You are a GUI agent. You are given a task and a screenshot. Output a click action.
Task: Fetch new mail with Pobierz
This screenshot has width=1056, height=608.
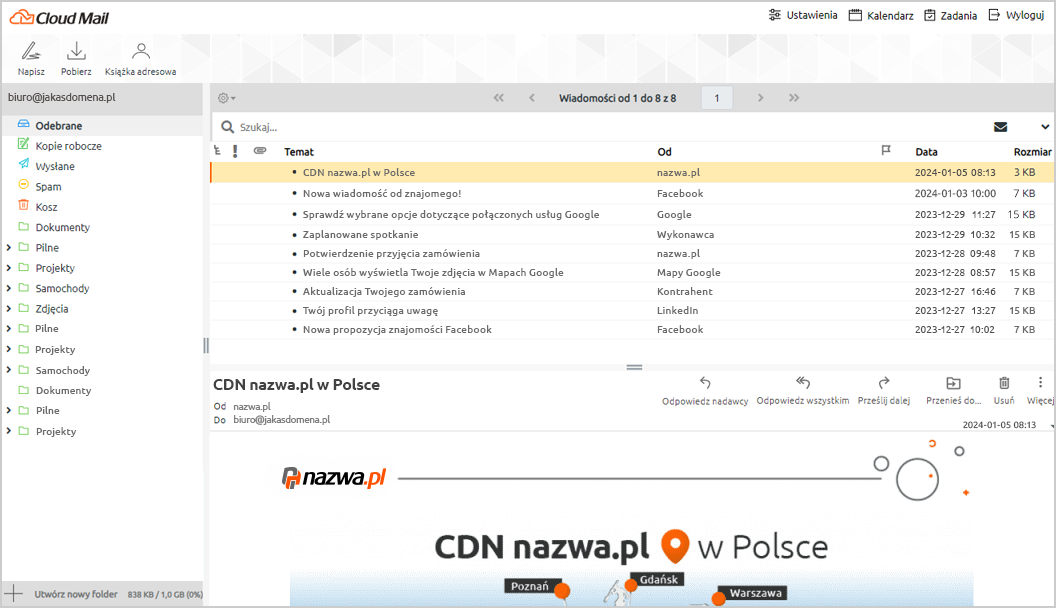click(76, 59)
